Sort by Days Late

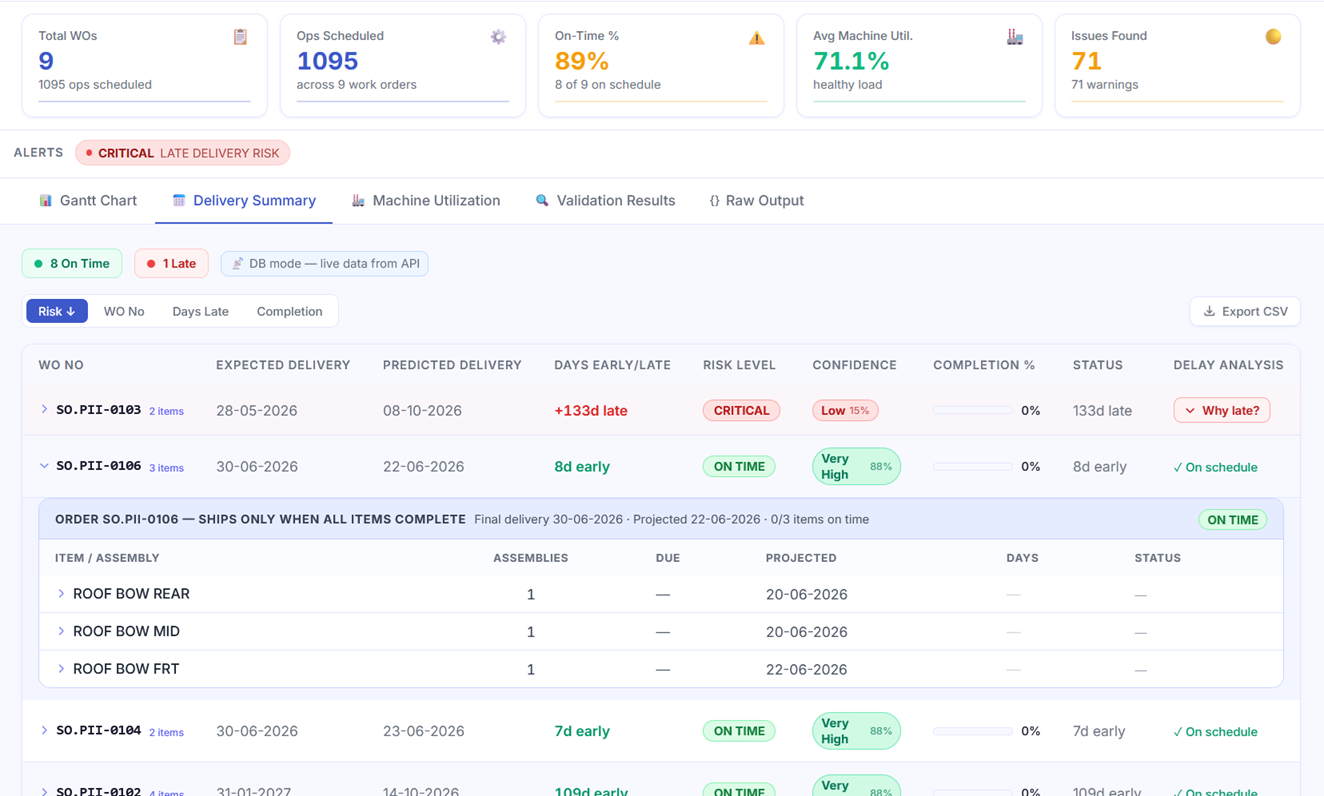[200, 311]
